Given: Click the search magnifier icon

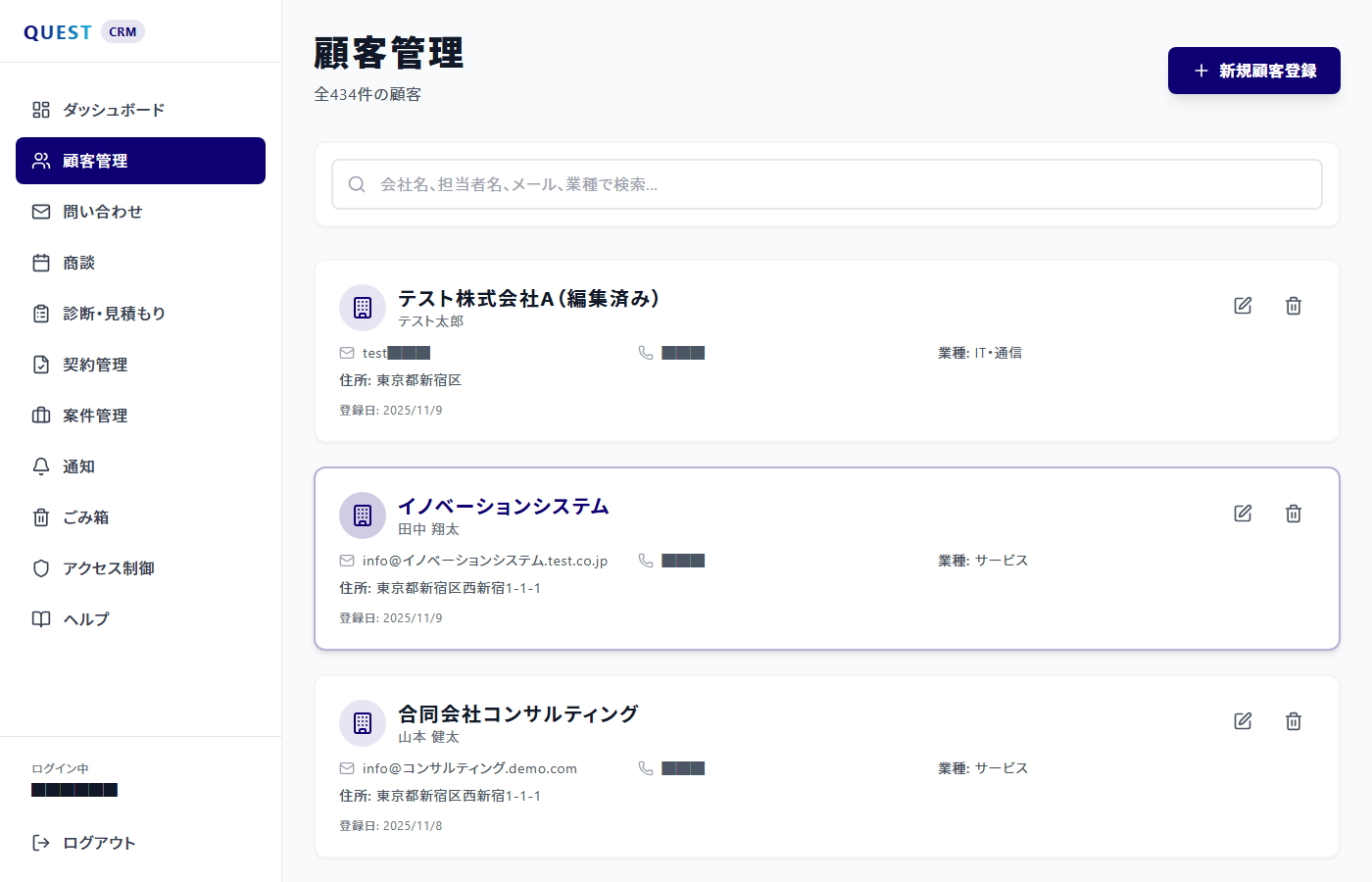Looking at the screenshot, I should coord(357,183).
